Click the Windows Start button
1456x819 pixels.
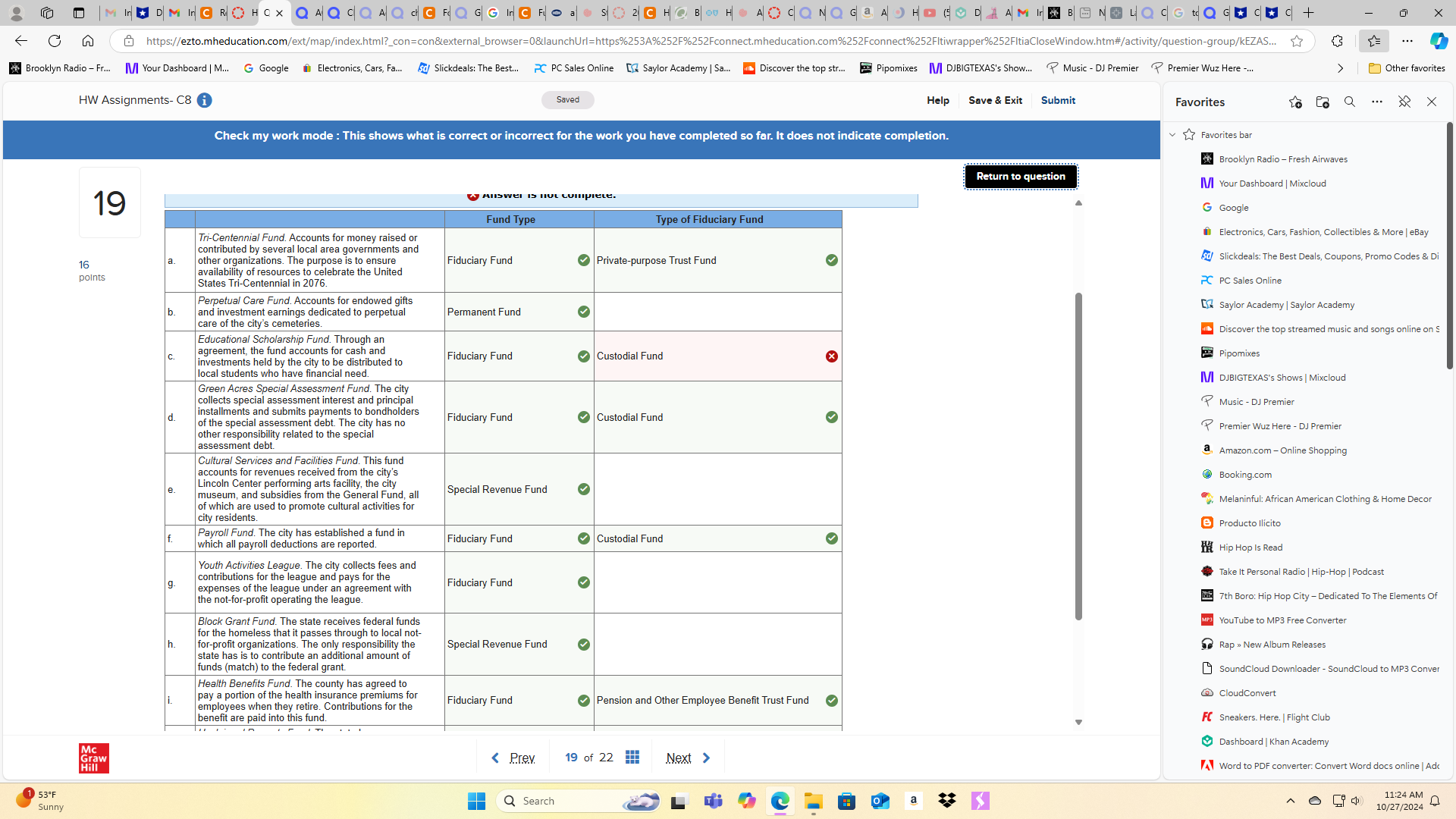pyautogui.click(x=476, y=801)
